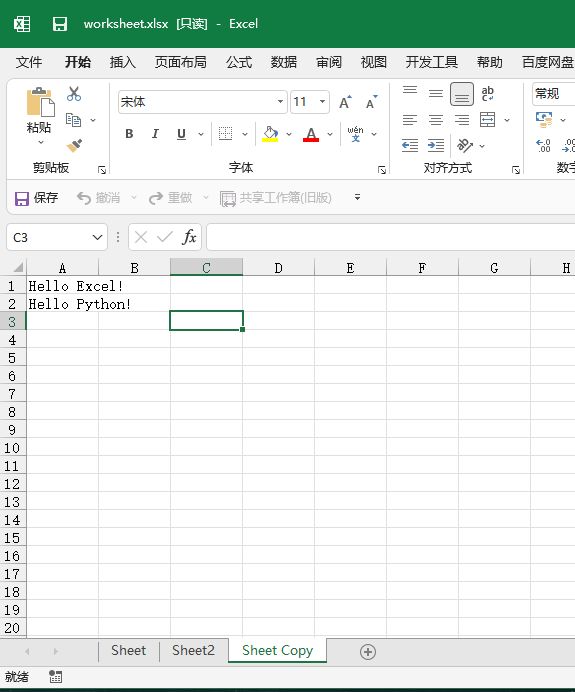Click macro record icon in status bar
Viewport: 575px width, 692px height.
(56, 677)
